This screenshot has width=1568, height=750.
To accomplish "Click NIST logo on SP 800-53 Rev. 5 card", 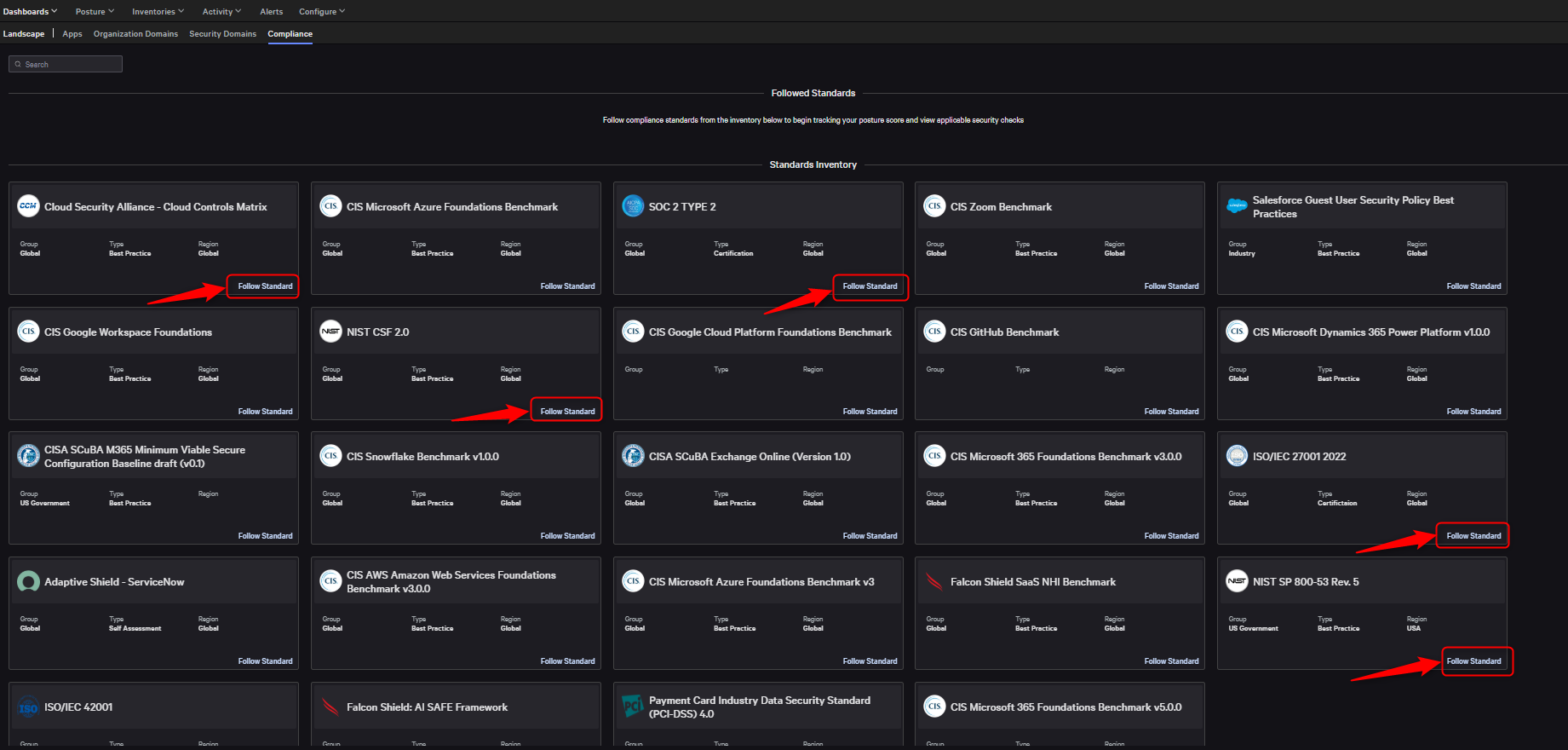I will click(1237, 580).
